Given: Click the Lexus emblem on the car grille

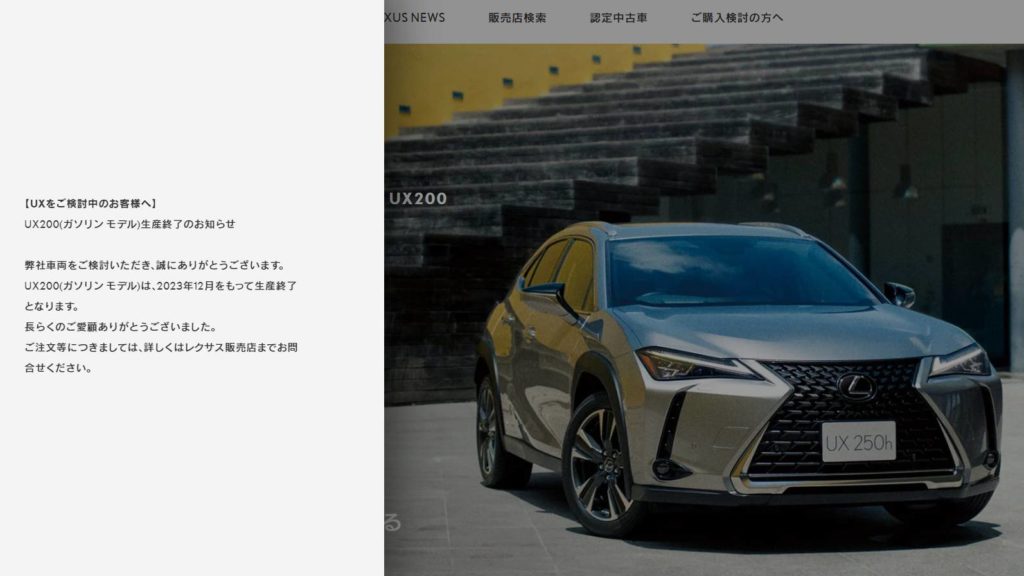Looking at the screenshot, I should (856, 387).
